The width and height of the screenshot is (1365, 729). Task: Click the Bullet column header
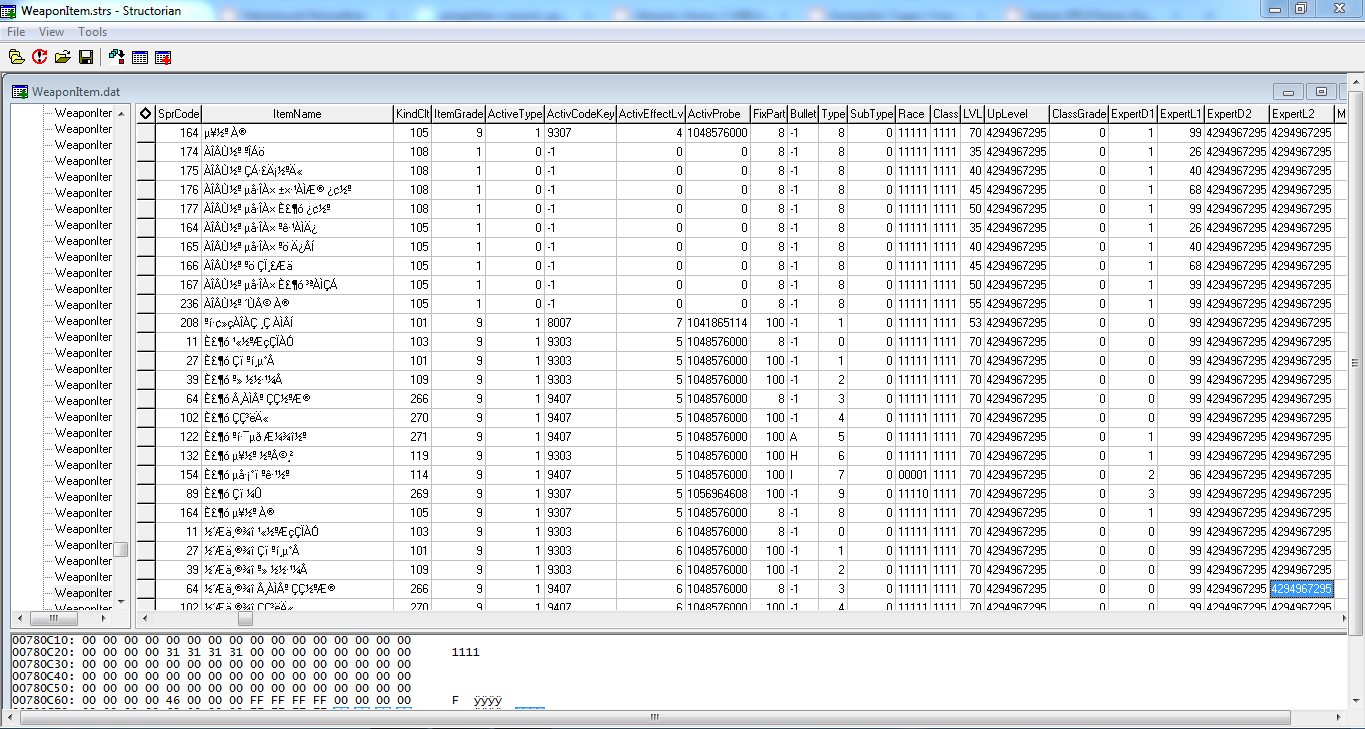(x=803, y=114)
